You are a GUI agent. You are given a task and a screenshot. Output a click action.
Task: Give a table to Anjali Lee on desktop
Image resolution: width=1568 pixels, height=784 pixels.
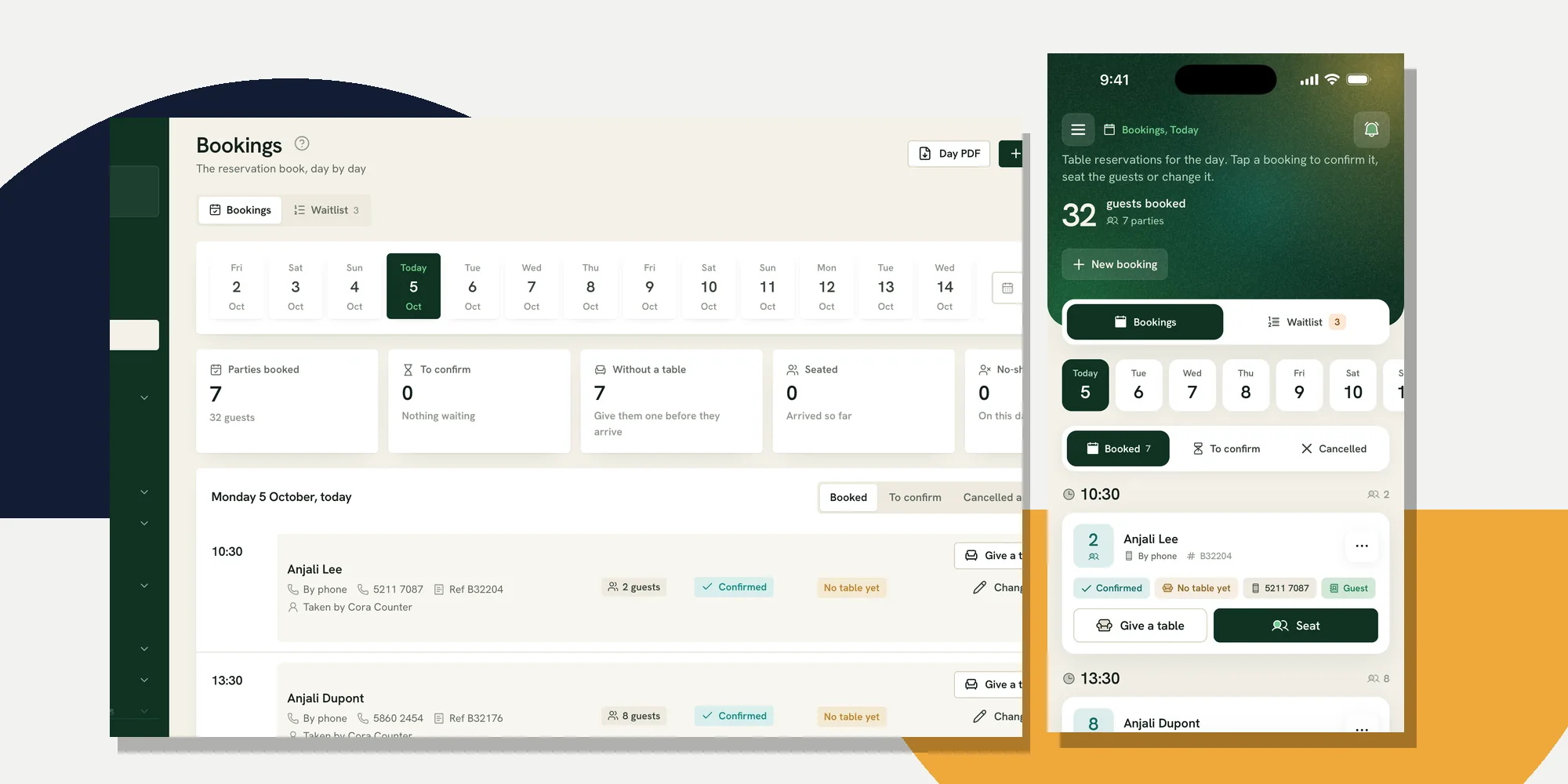point(989,555)
